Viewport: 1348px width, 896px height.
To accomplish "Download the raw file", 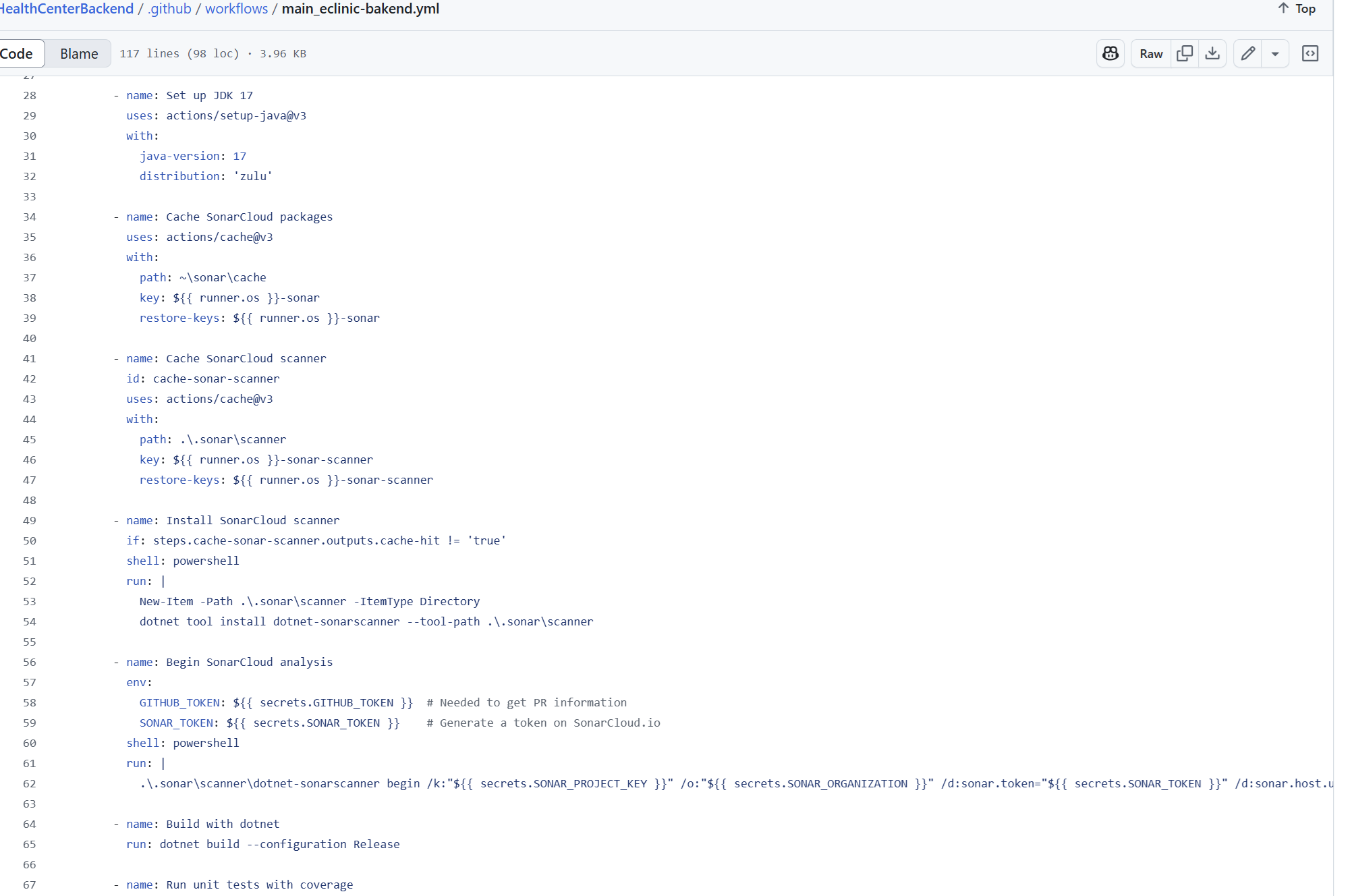I will click(x=1212, y=53).
